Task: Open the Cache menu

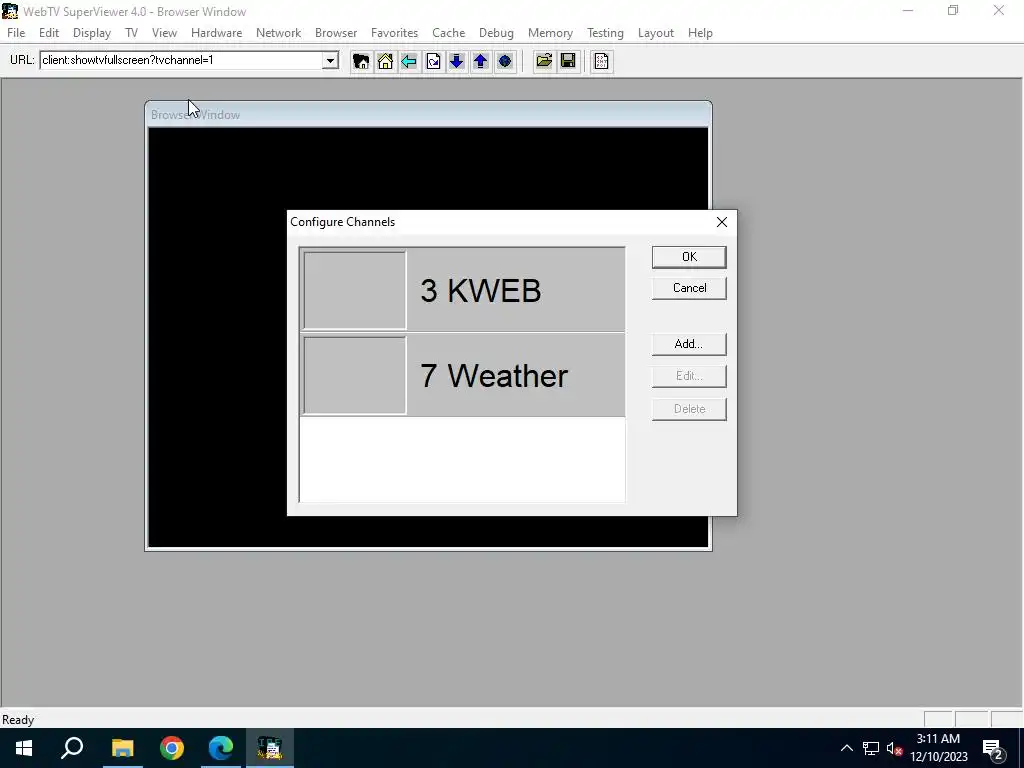Action: click(x=449, y=33)
